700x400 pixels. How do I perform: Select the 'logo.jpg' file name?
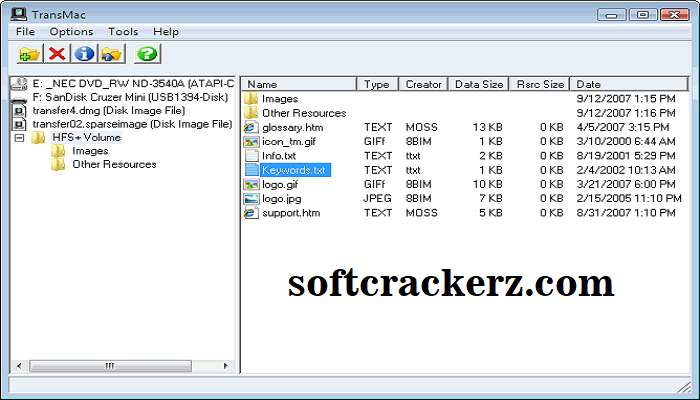281,199
